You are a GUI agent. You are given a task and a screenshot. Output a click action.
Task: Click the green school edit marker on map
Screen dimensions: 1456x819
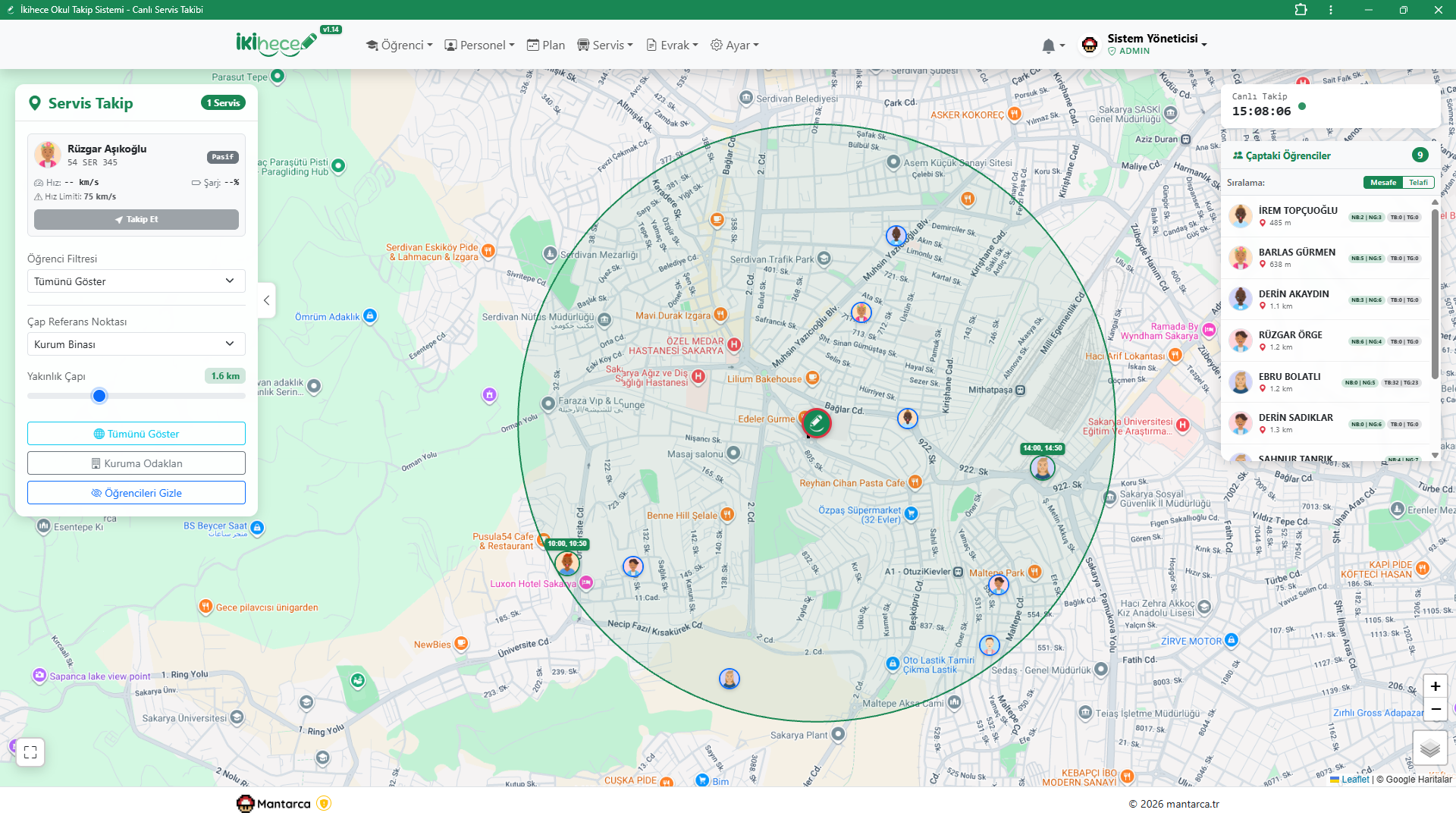pyautogui.click(x=817, y=422)
